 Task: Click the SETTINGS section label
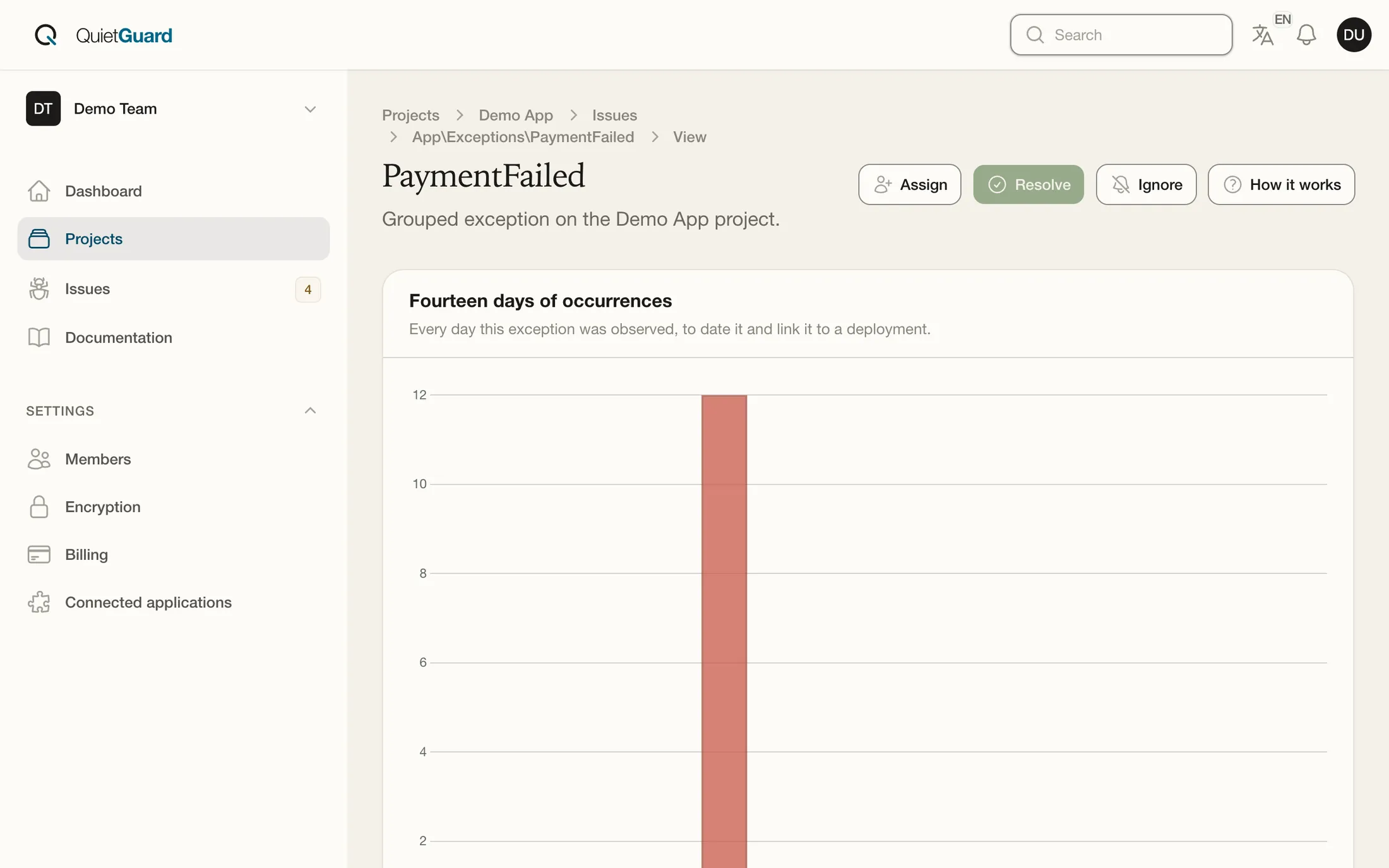60,411
